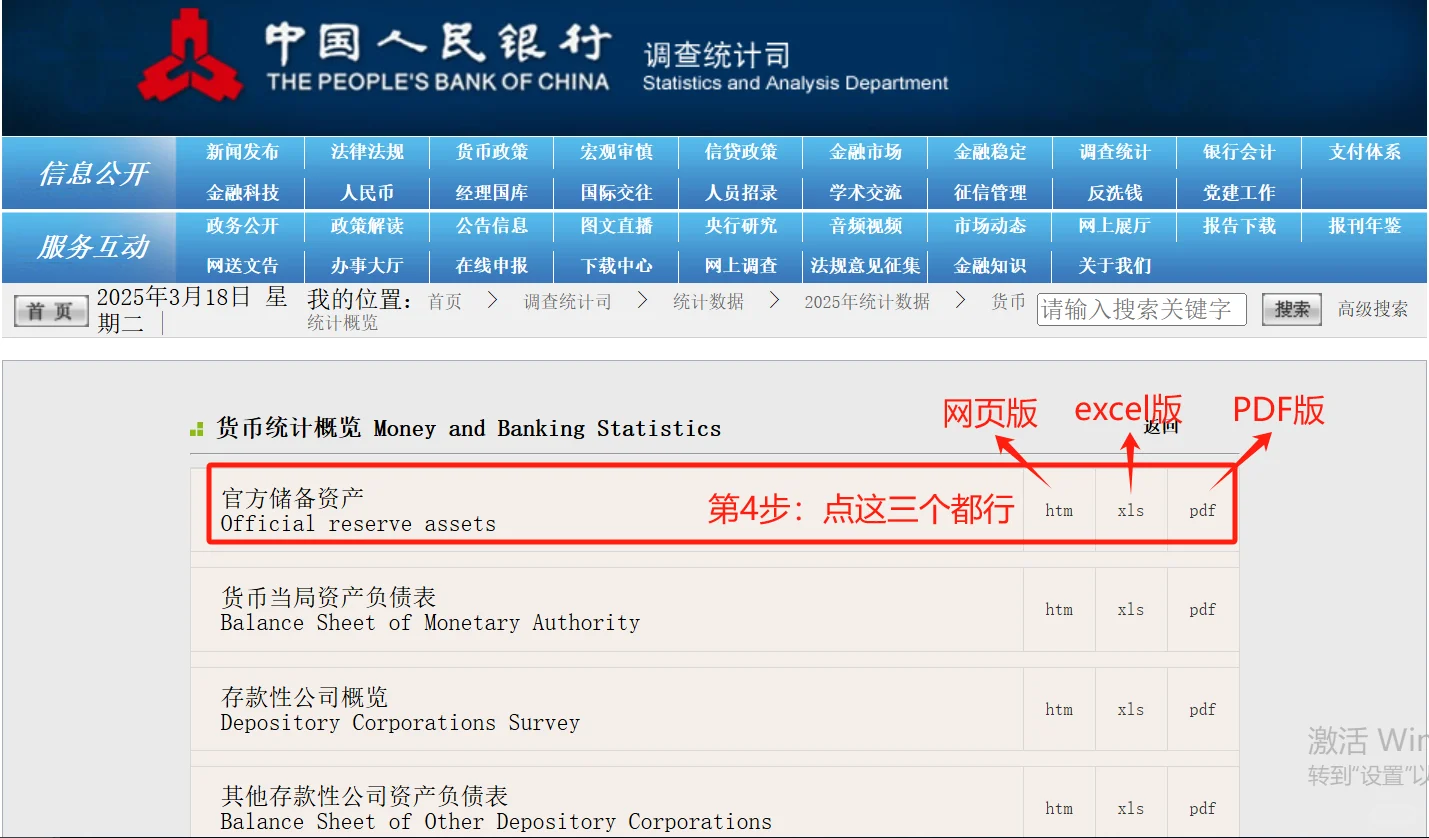Go to 支付体系 section

(x=1365, y=152)
